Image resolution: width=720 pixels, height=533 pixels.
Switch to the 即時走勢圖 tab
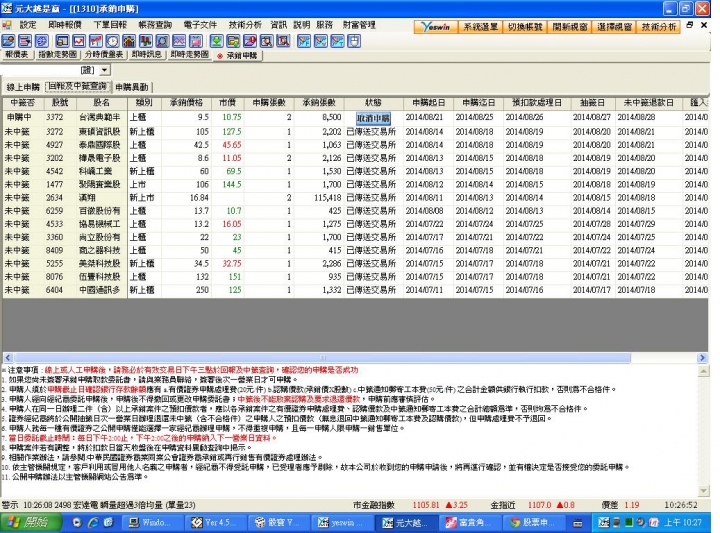(189, 55)
